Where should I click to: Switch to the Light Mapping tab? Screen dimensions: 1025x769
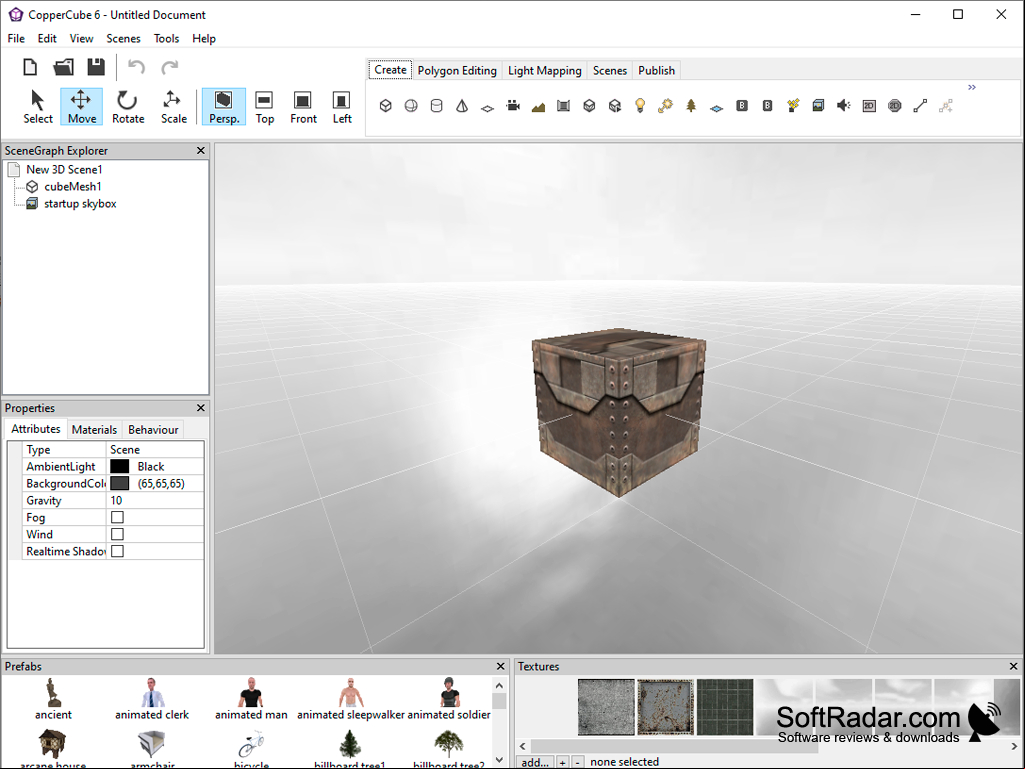tap(545, 71)
